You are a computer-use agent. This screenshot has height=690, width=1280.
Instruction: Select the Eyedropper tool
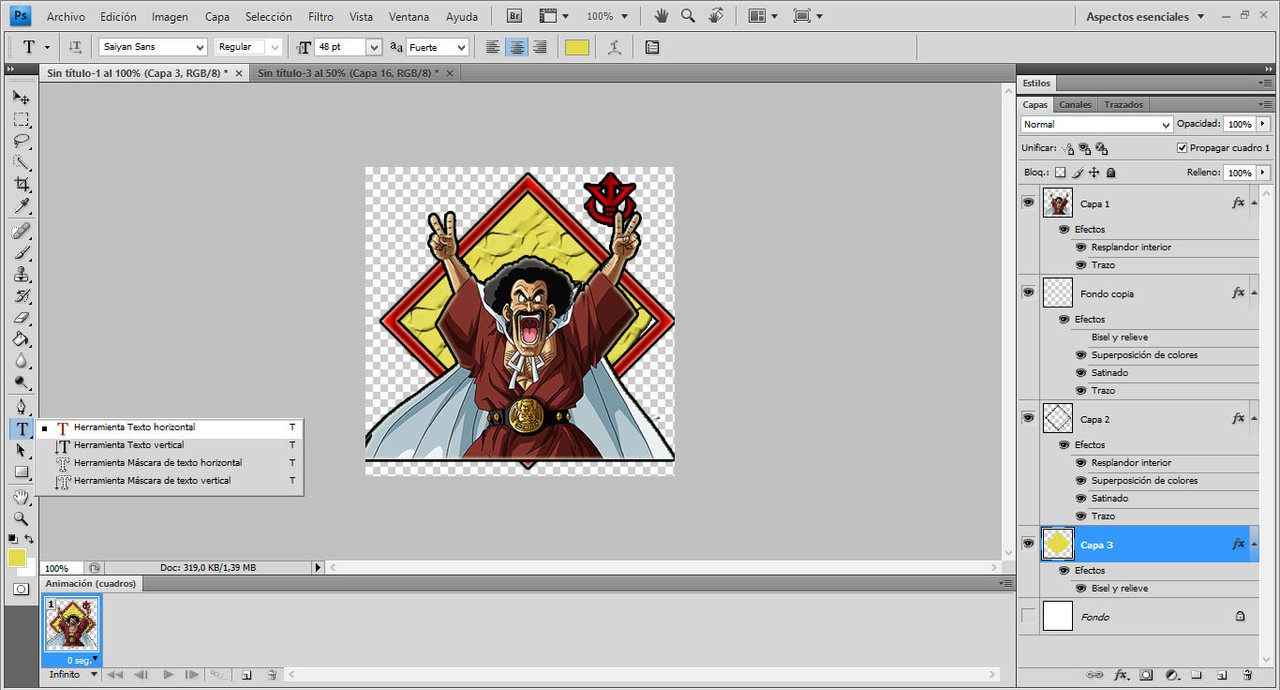click(21, 206)
